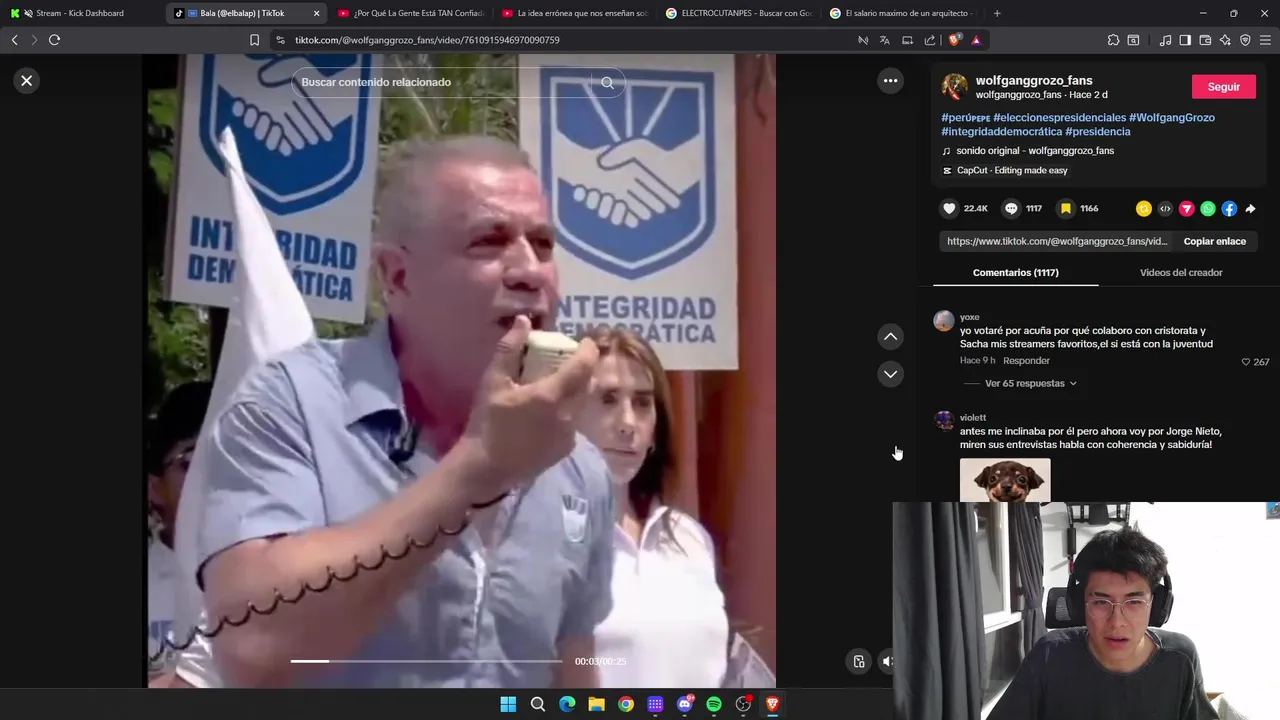Click hashtag #eleccionespresidenciales
1280x720 pixels.
tap(1059, 118)
